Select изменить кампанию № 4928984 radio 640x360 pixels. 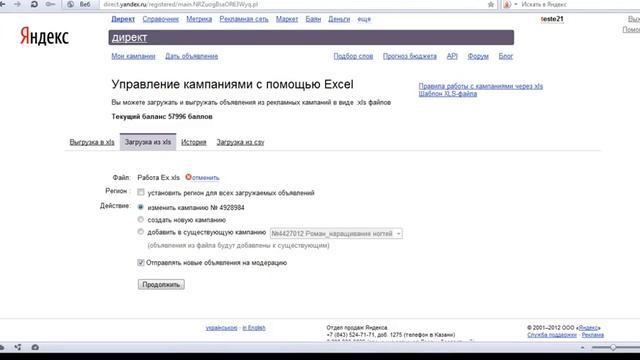pyautogui.click(x=140, y=207)
